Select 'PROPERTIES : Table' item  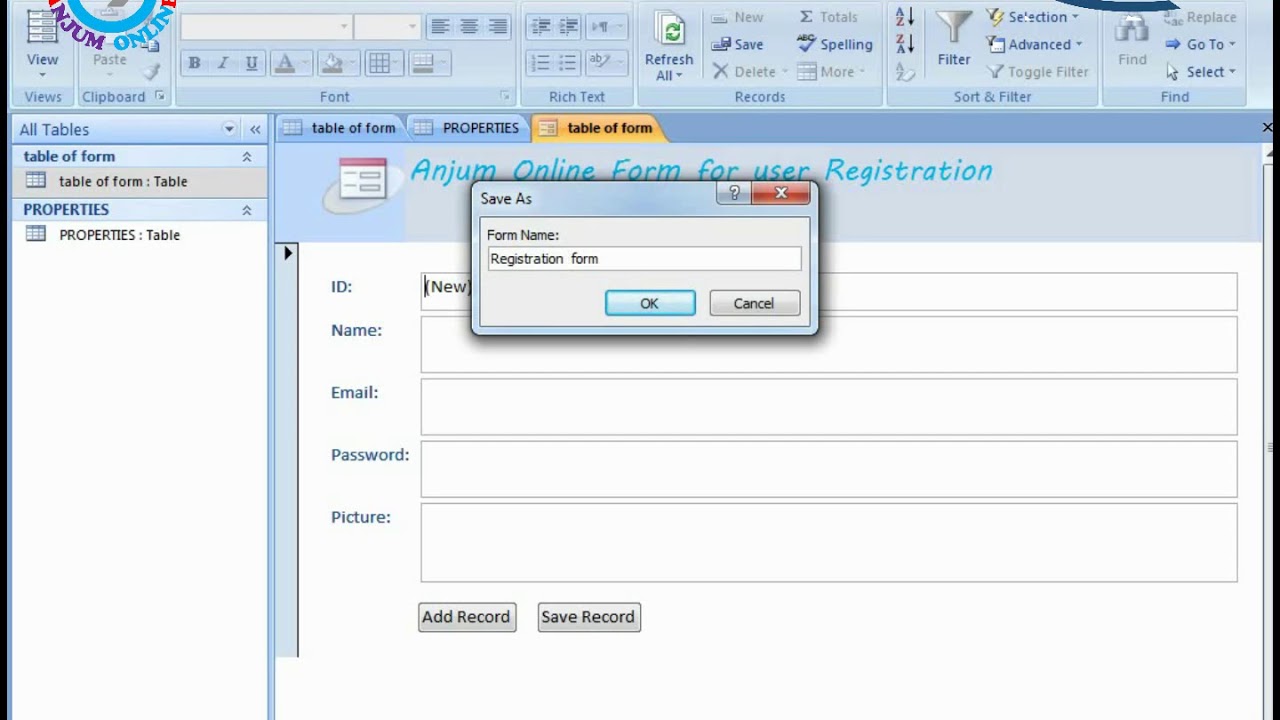tap(140, 235)
